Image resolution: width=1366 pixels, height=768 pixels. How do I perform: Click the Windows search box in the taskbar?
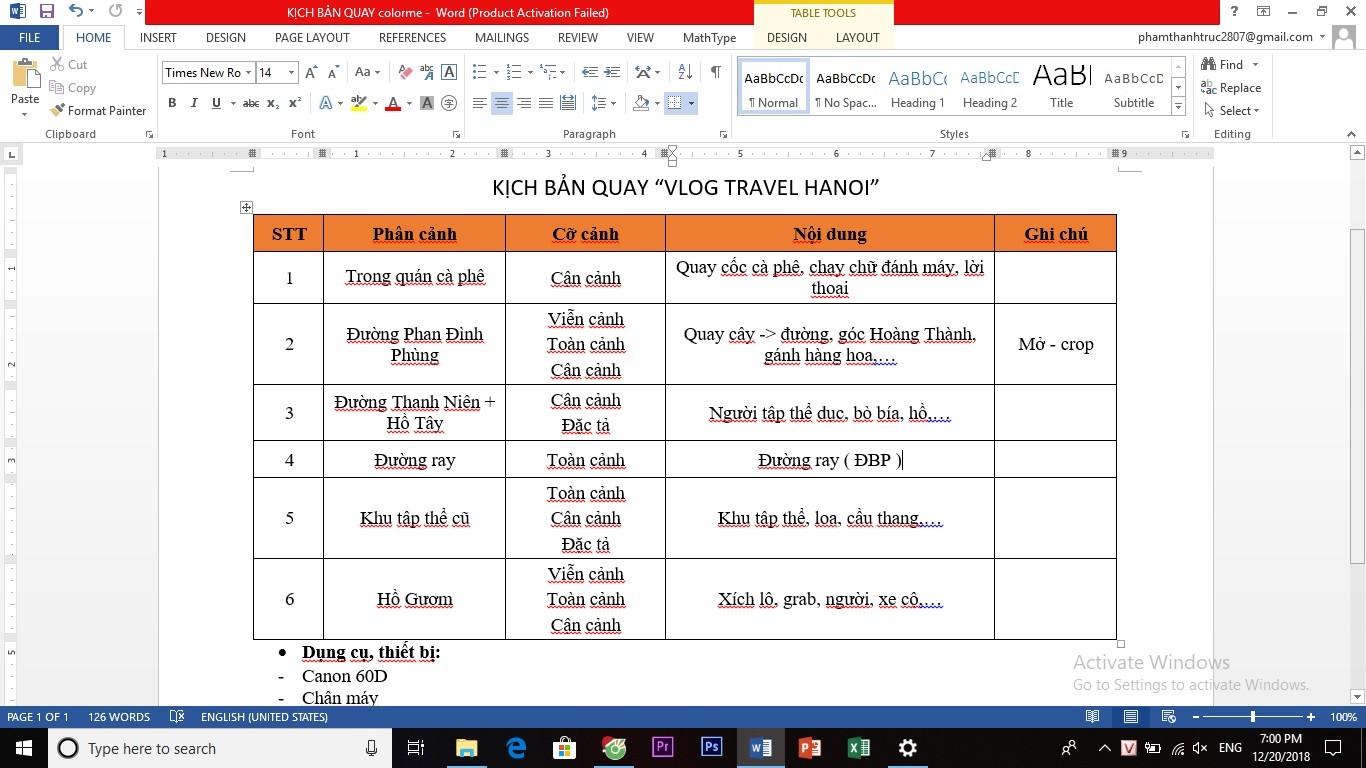(220, 748)
